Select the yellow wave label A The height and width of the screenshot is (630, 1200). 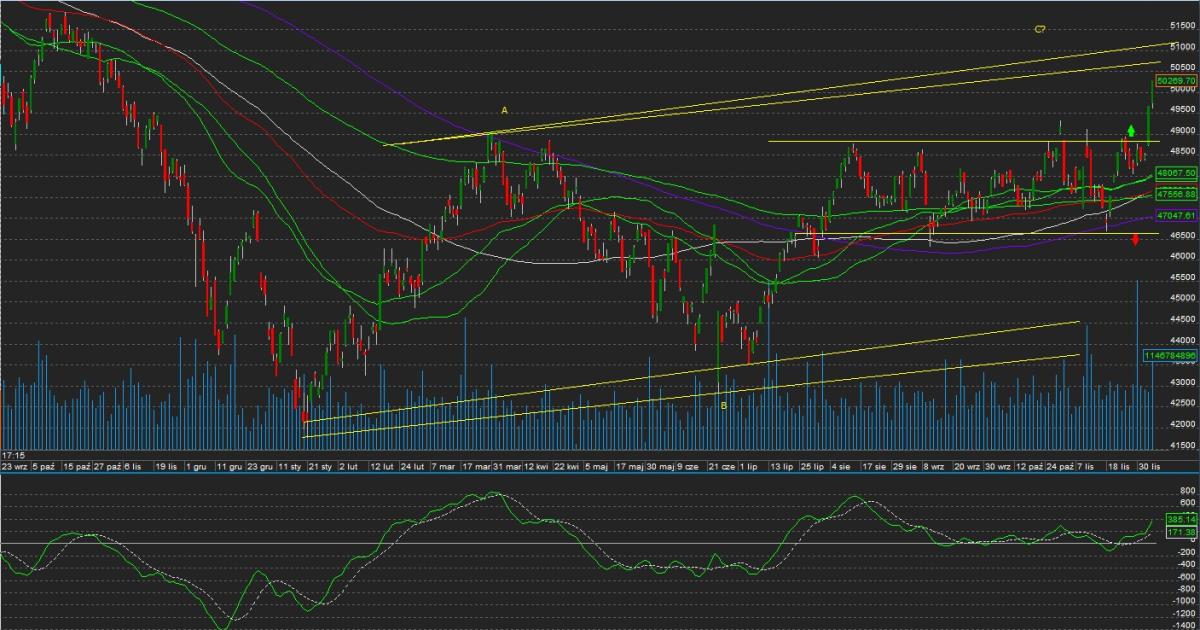click(x=505, y=110)
